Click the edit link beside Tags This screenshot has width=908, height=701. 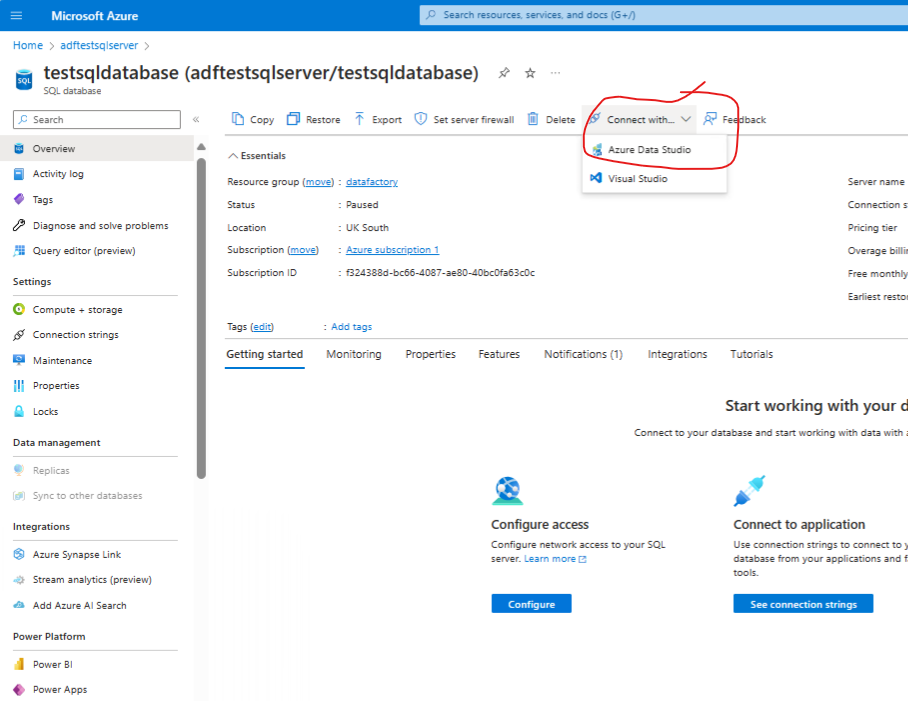coord(262,327)
